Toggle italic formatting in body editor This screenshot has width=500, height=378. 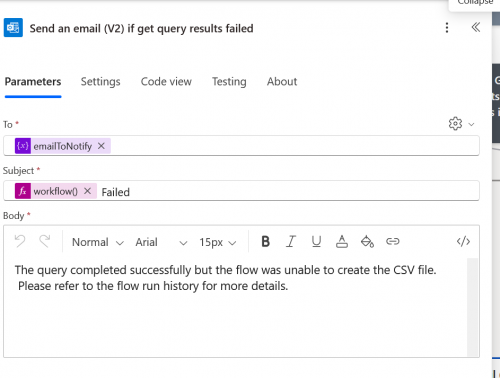click(291, 241)
